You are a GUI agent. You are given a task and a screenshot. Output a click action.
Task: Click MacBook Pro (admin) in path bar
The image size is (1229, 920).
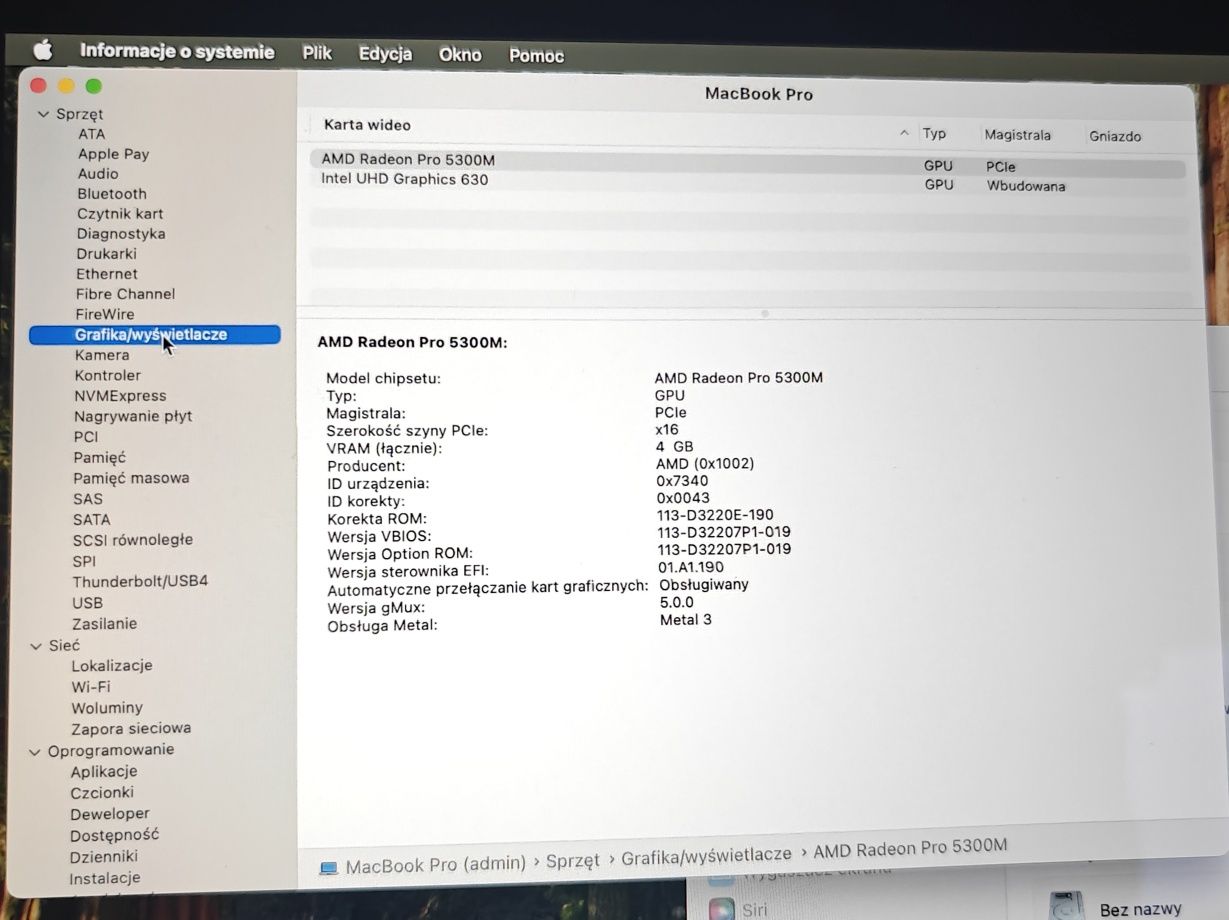[435, 864]
